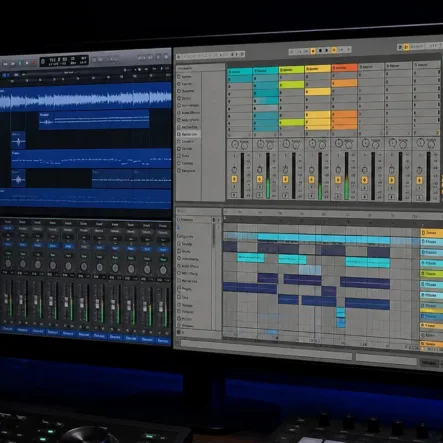The height and width of the screenshot is (443, 443).
Task: Select lime green track header in arrangement track list
Action: point(432,274)
